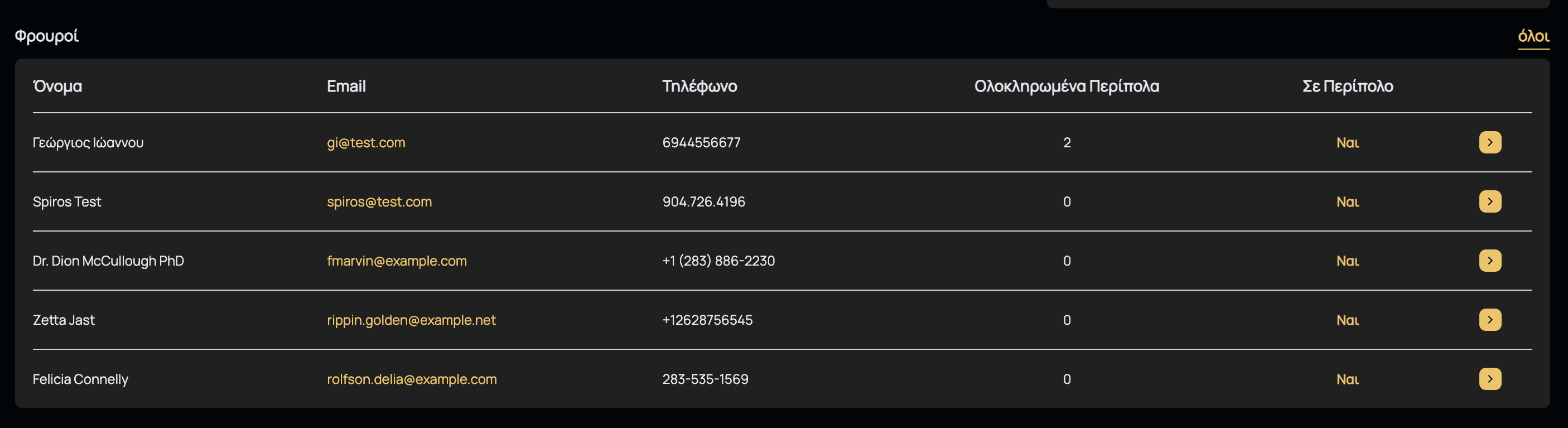The width and height of the screenshot is (1568, 428).
Task: Email gi@test.com link
Action: click(366, 142)
